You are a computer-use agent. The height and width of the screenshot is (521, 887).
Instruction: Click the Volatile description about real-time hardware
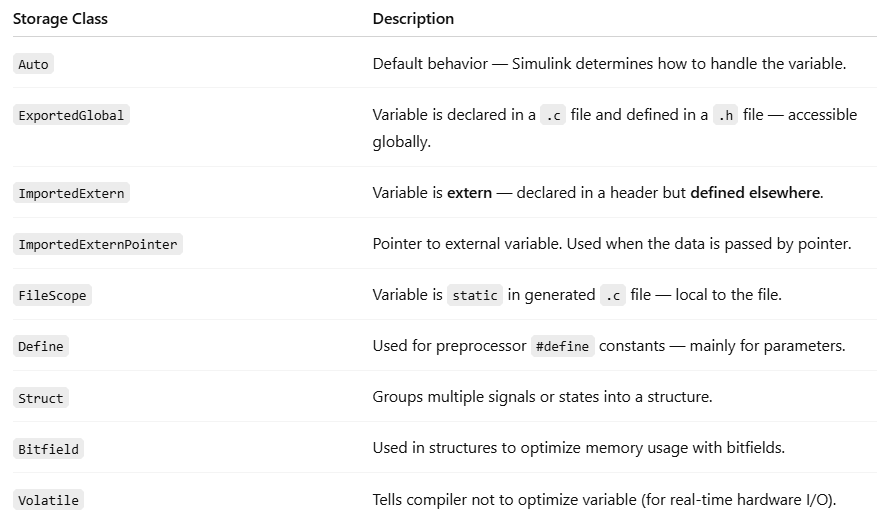pos(604,499)
